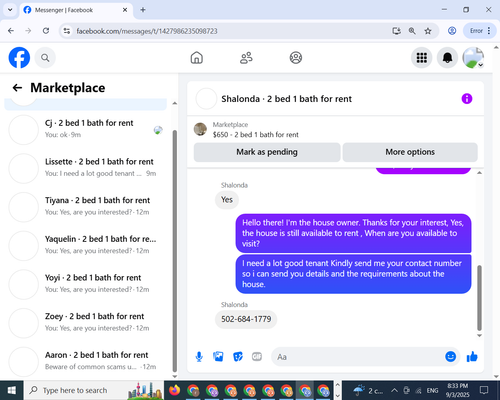The width and height of the screenshot is (500, 400).
Task: Open the $650 2 bed 1 bath listing
Action: (x=256, y=135)
